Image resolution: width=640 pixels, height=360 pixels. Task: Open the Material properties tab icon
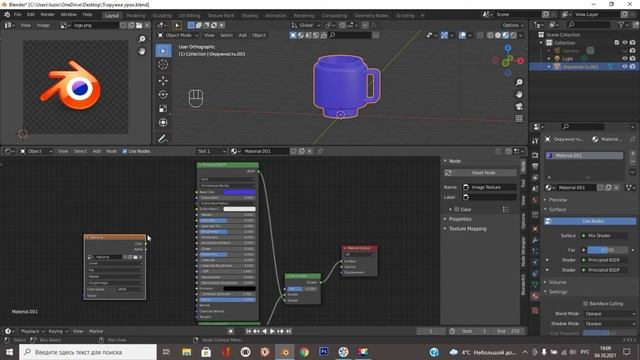(x=535, y=296)
